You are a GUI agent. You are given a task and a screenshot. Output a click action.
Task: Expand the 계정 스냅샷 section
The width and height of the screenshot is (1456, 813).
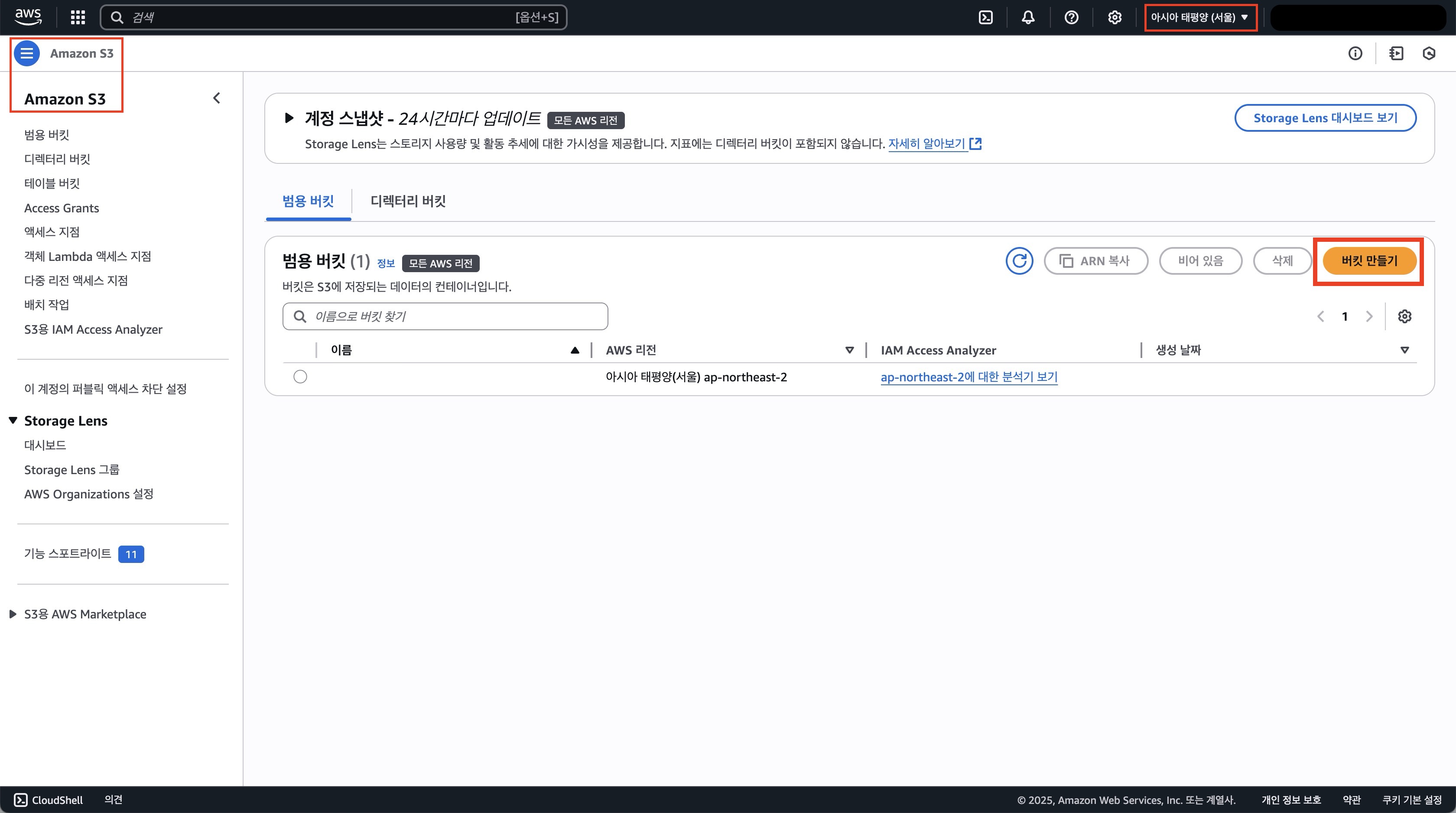[x=289, y=117]
